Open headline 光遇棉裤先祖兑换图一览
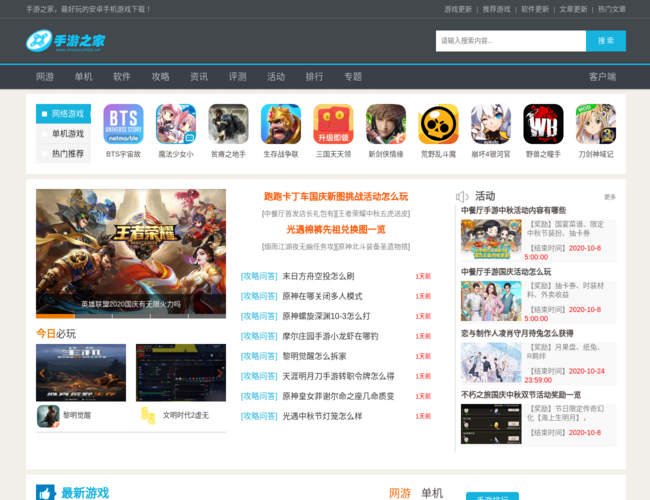650x500 pixels. pyautogui.click(x=336, y=230)
